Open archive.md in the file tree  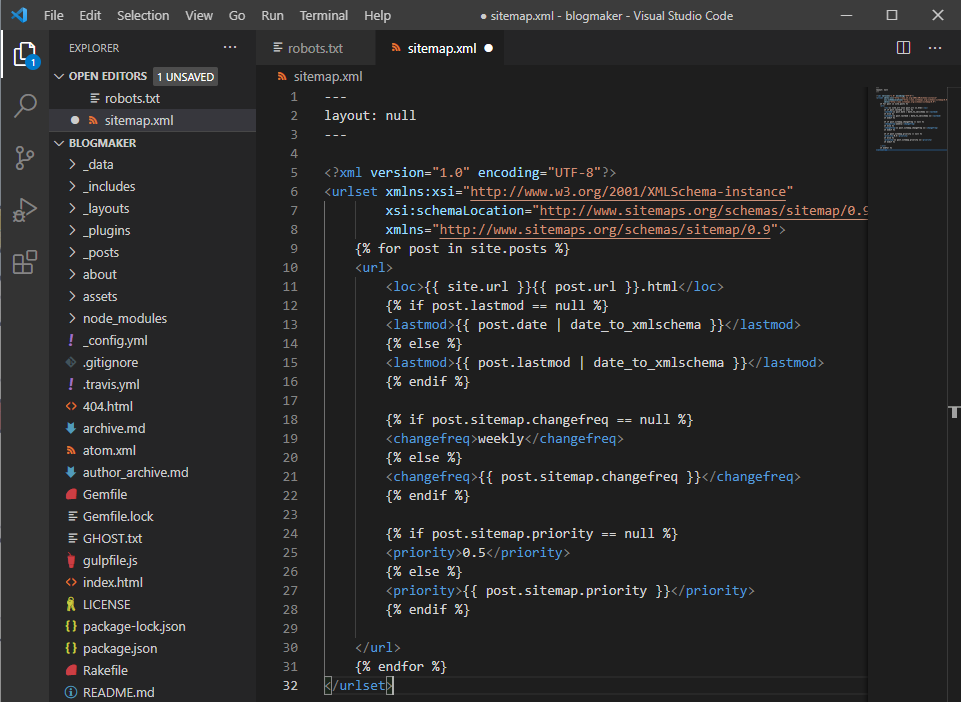point(113,428)
